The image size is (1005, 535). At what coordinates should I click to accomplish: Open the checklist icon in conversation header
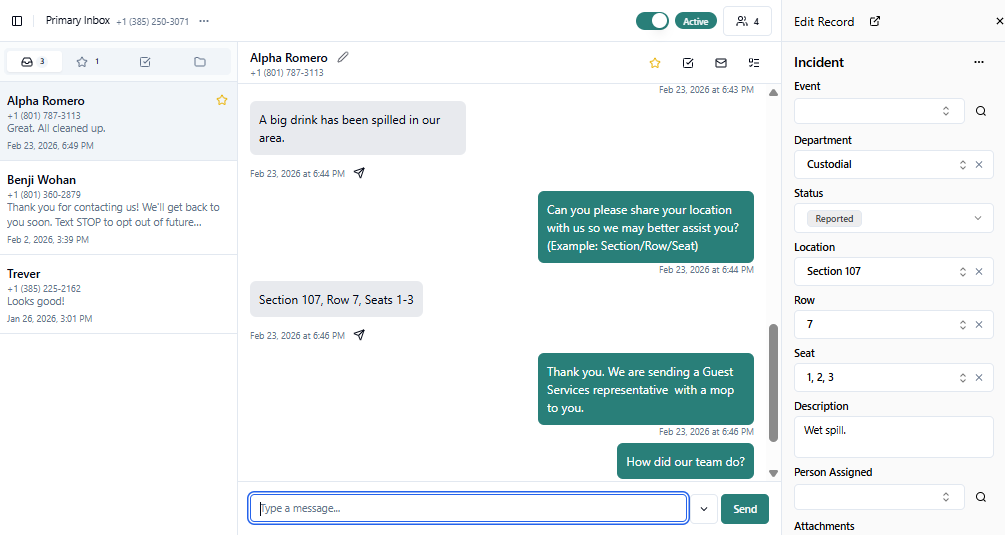coord(754,63)
